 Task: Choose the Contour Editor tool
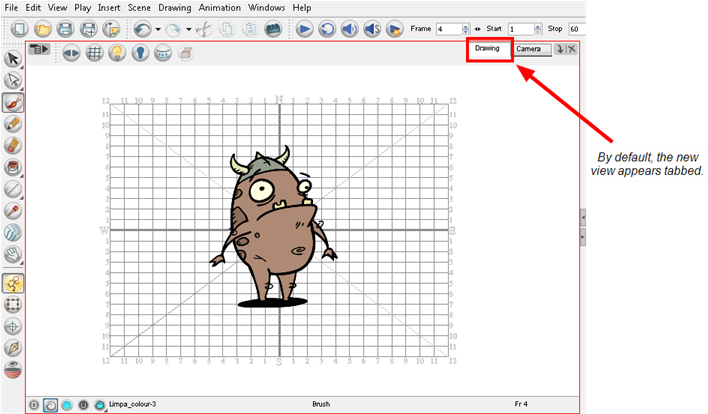click(14, 80)
